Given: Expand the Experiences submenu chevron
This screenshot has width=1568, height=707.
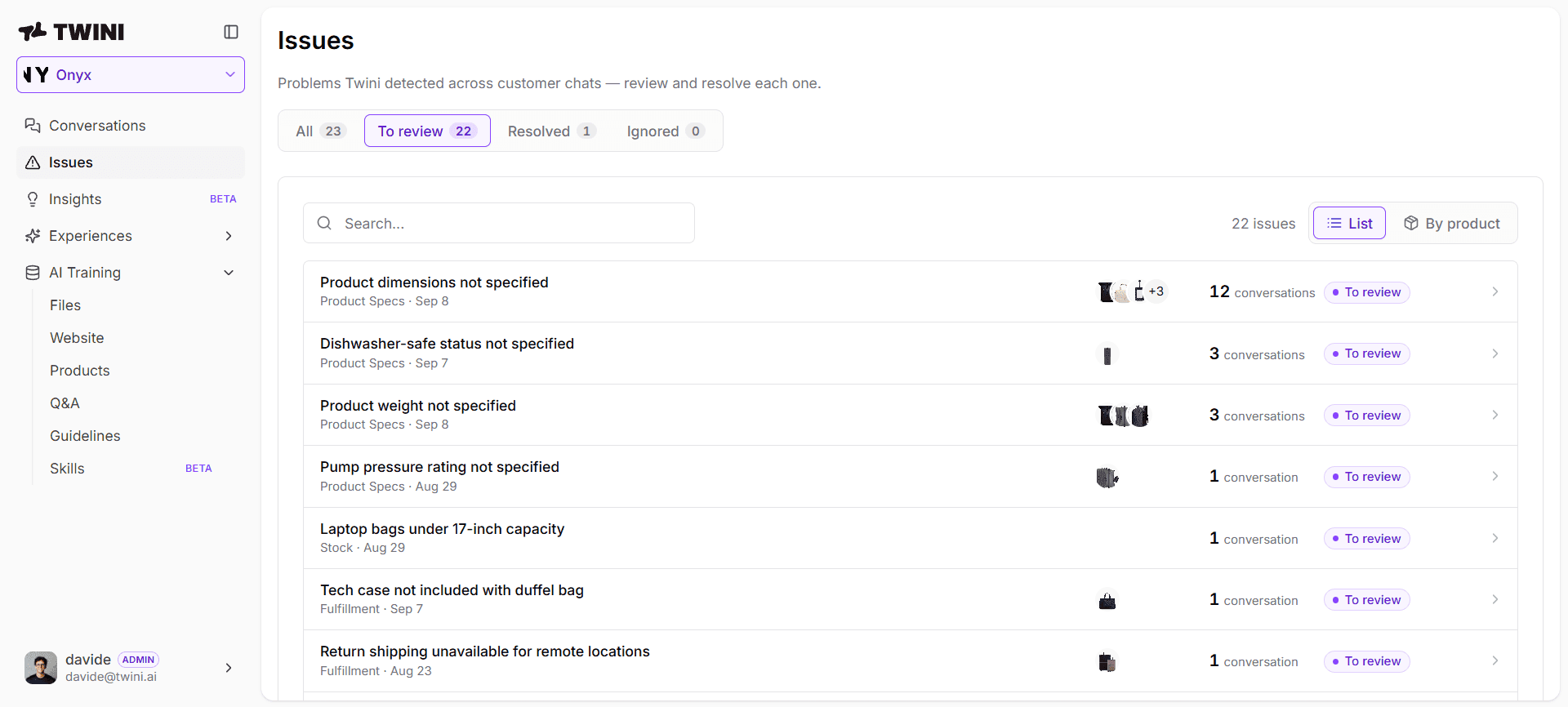Looking at the screenshot, I should tap(229, 236).
